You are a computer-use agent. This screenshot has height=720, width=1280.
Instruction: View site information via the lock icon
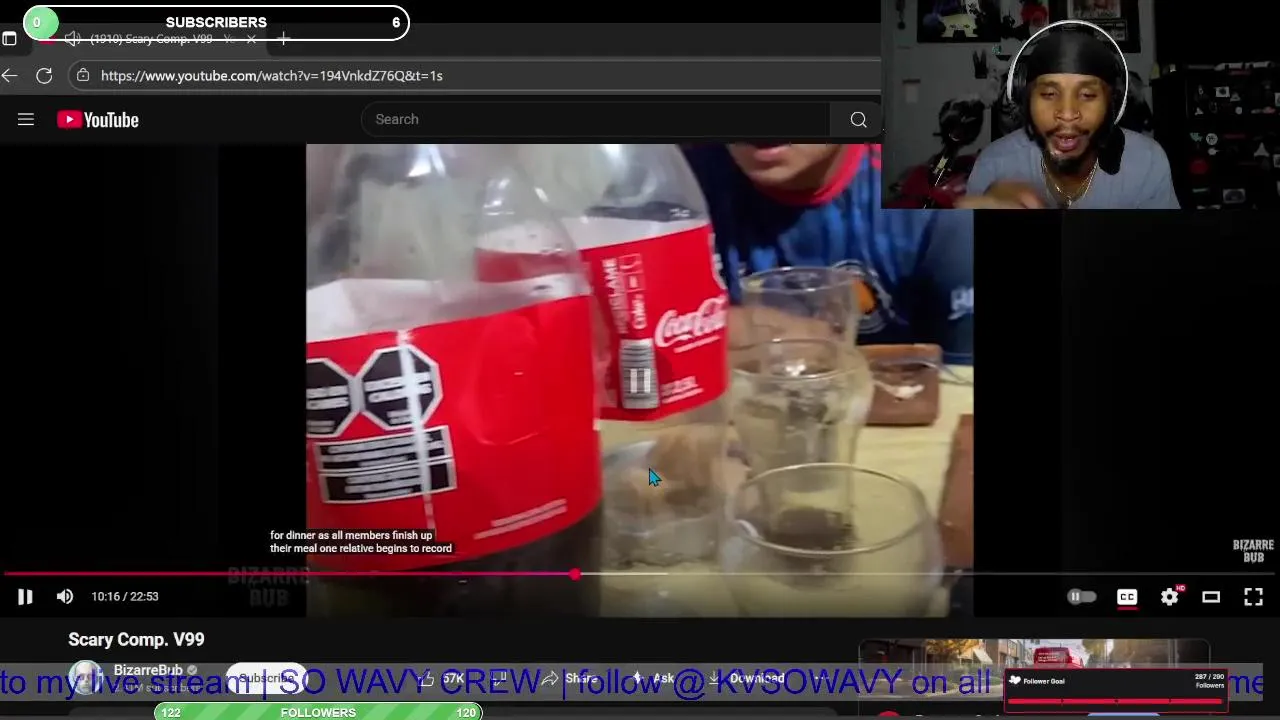(x=83, y=76)
